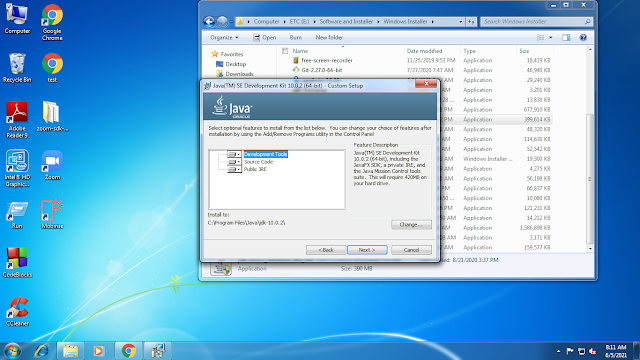Screen dimensions: 640x360
Task: Open the taskbar clock showing 8:11 AM
Action: [616, 351]
